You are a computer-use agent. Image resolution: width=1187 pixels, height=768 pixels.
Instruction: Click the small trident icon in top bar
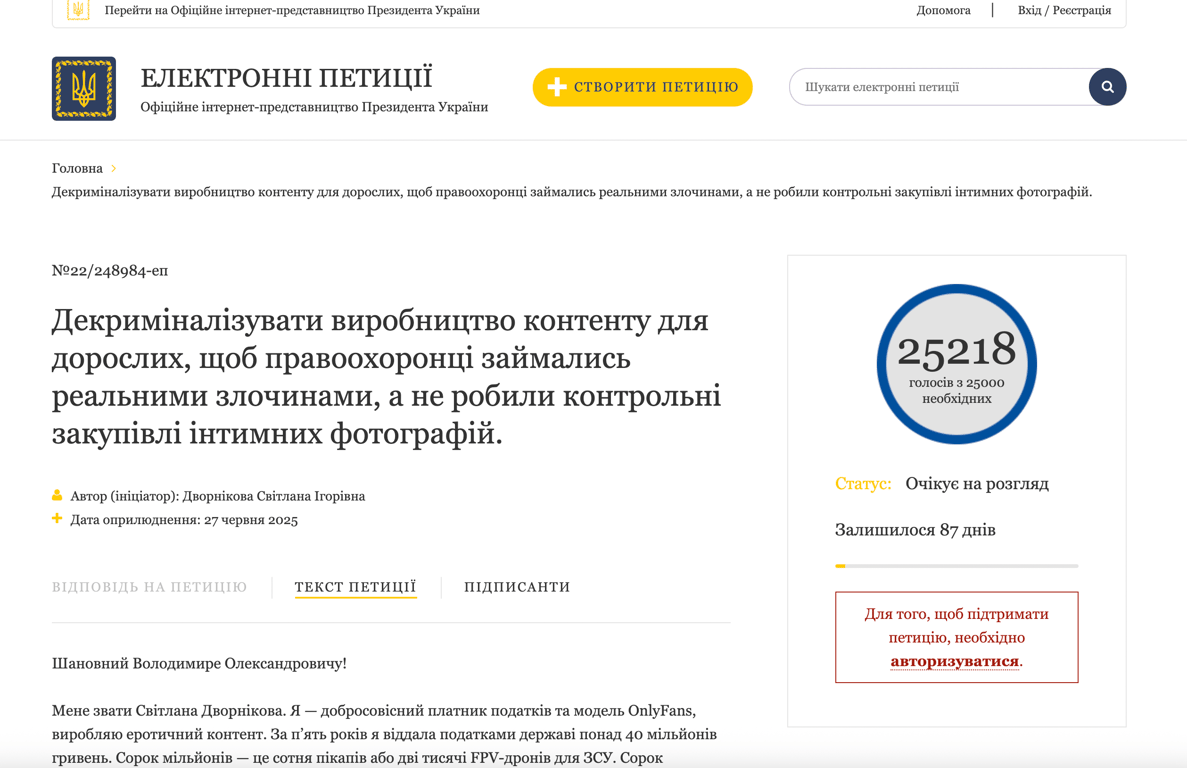click(77, 10)
